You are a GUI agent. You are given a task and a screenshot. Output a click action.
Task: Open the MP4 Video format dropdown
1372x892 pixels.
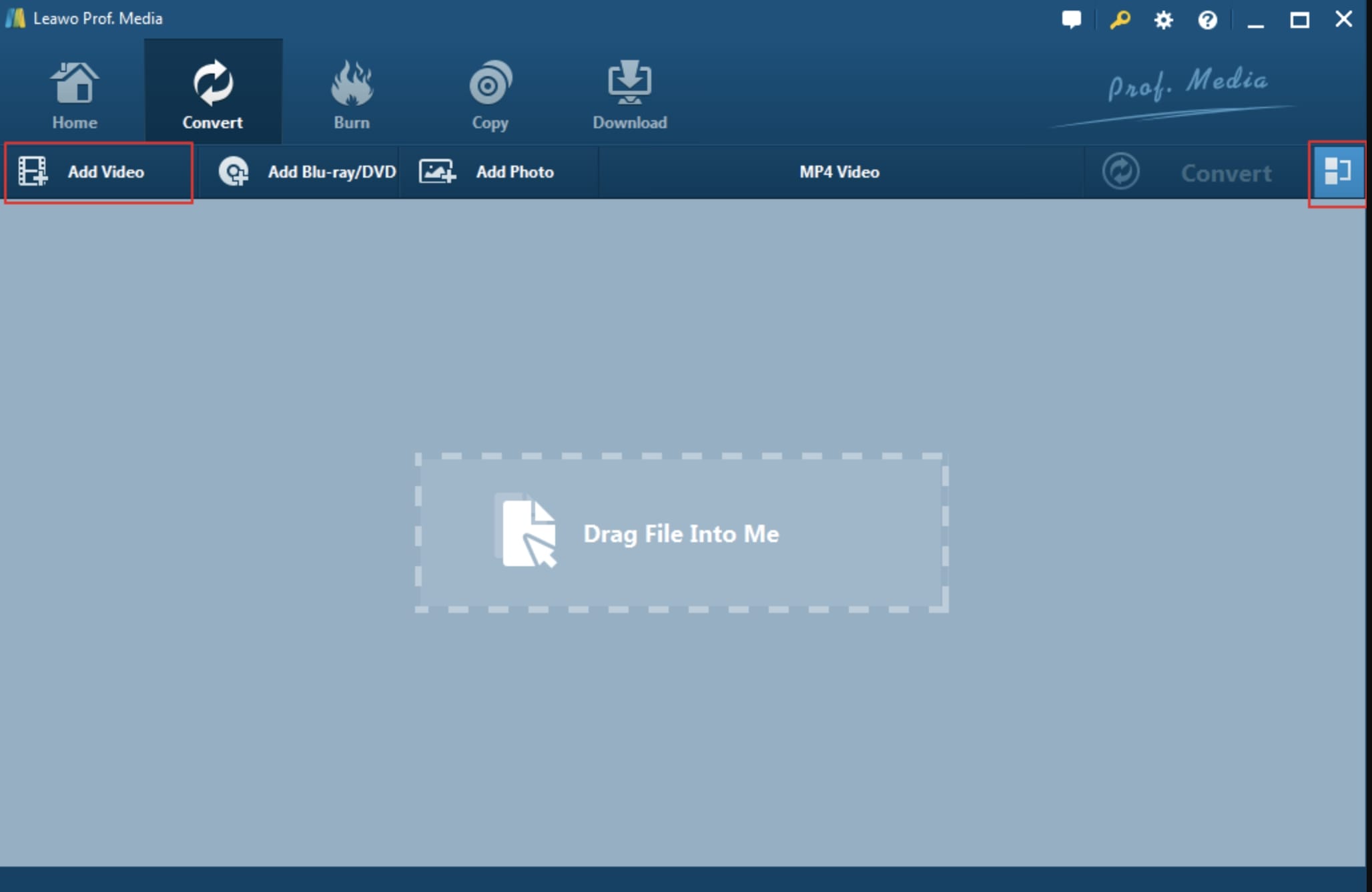839,172
